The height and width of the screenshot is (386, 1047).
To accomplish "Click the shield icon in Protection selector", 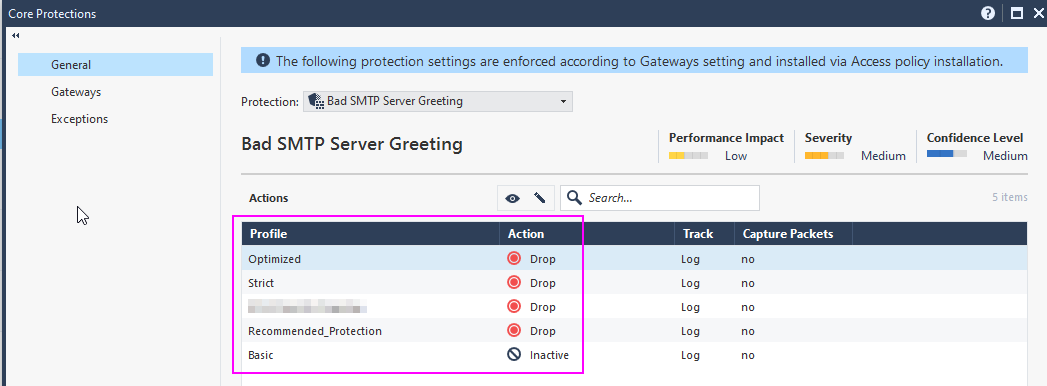I will tap(316, 102).
